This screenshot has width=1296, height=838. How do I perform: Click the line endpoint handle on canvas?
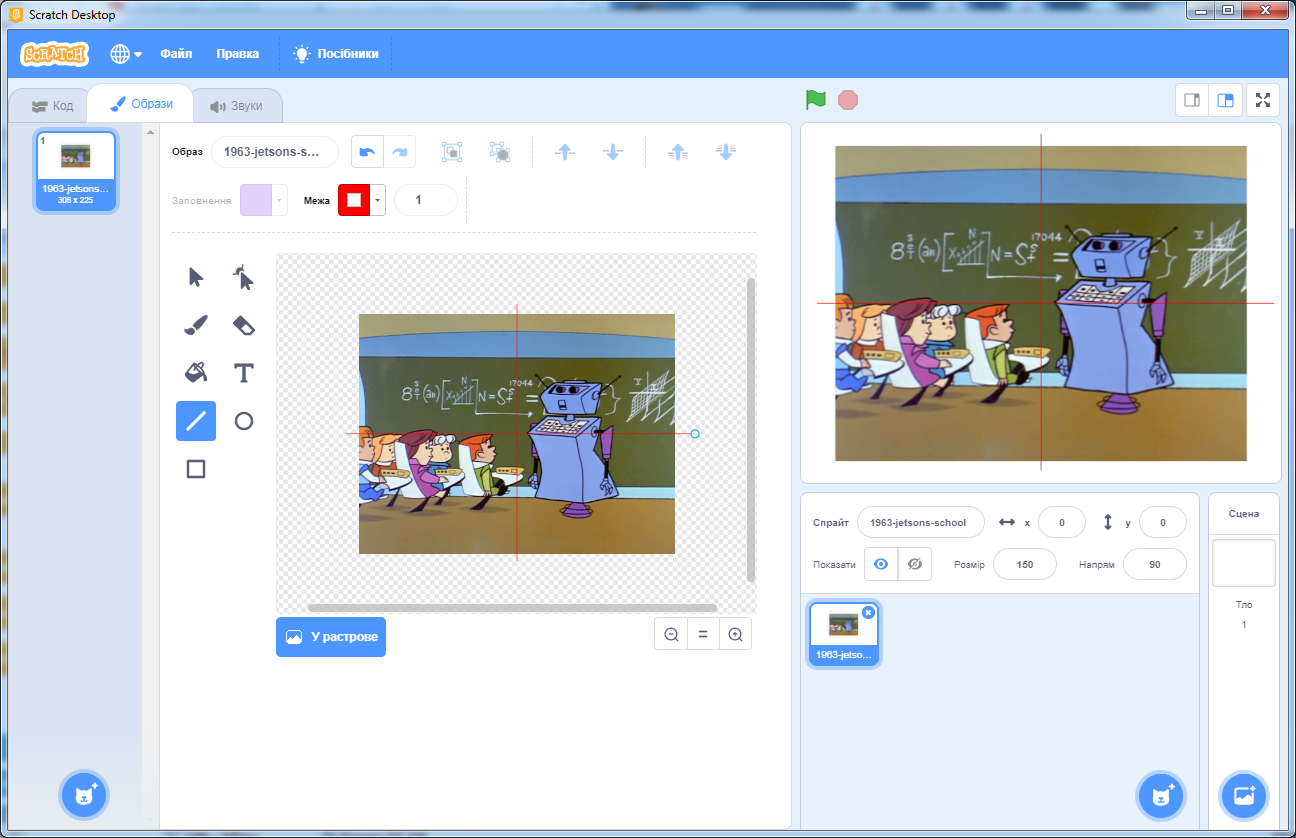[x=695, y=433]
